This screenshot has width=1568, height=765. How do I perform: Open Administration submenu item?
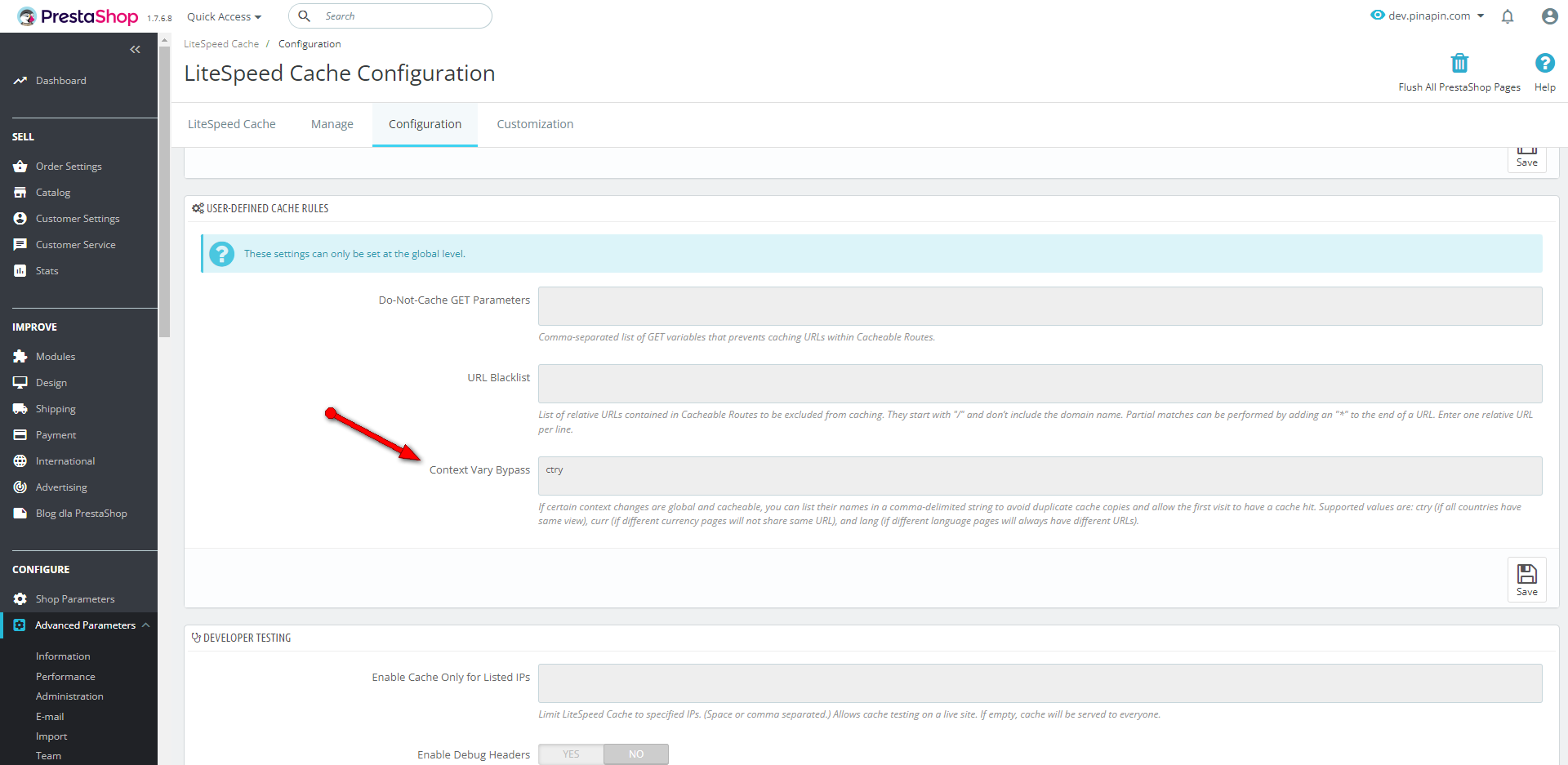(69, 696)
